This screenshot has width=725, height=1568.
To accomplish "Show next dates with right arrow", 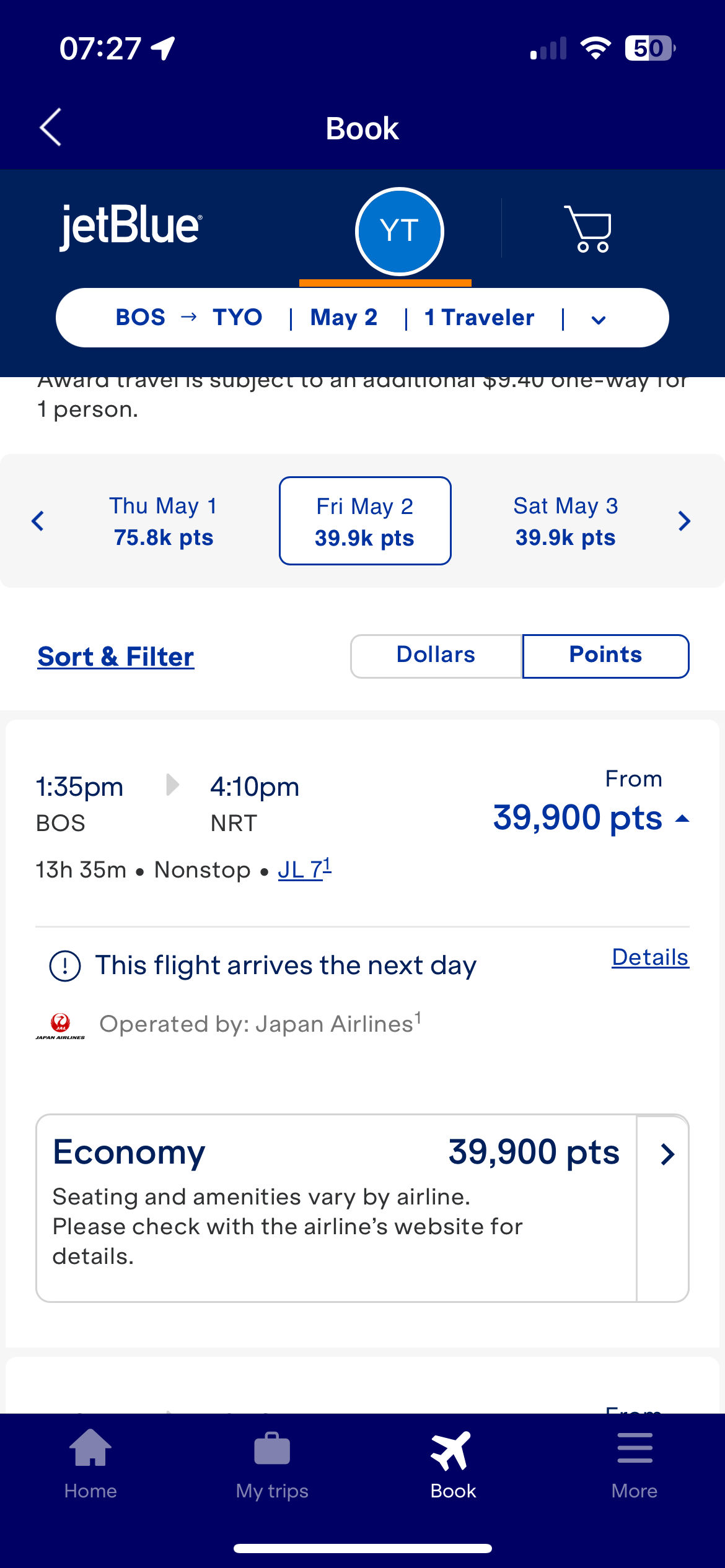I will tap(684, 521).
